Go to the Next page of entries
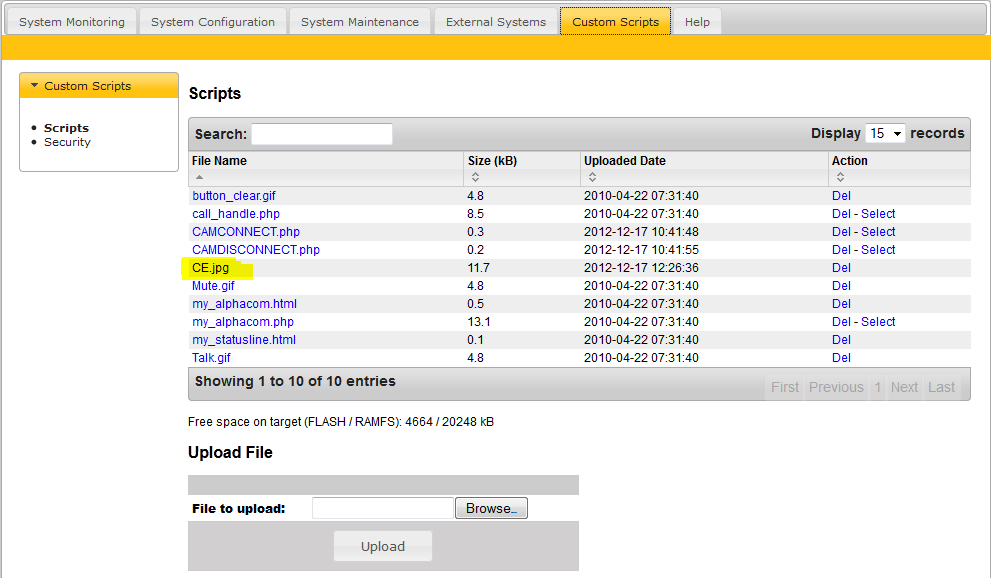 click(x=904, y=387)
